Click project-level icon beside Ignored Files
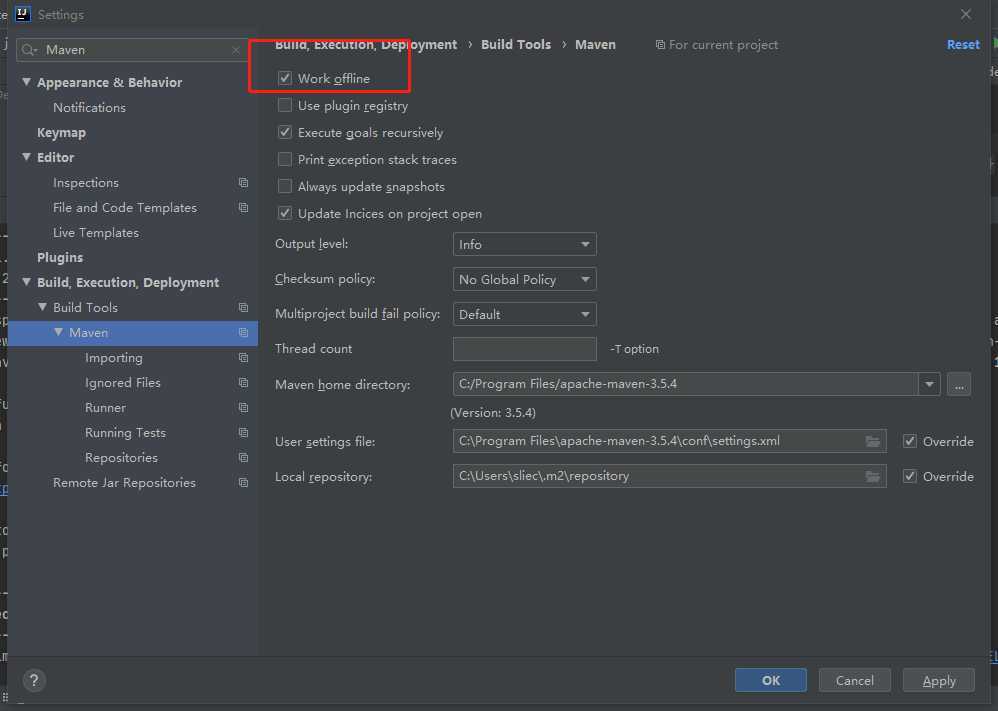The image size is (998, 711). [243, 383]
